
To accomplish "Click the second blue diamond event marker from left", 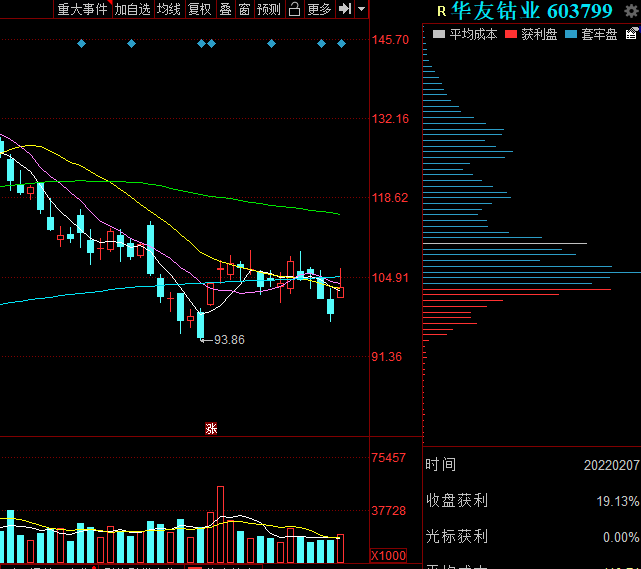I will pyautogui.click(x=131, y=43).
